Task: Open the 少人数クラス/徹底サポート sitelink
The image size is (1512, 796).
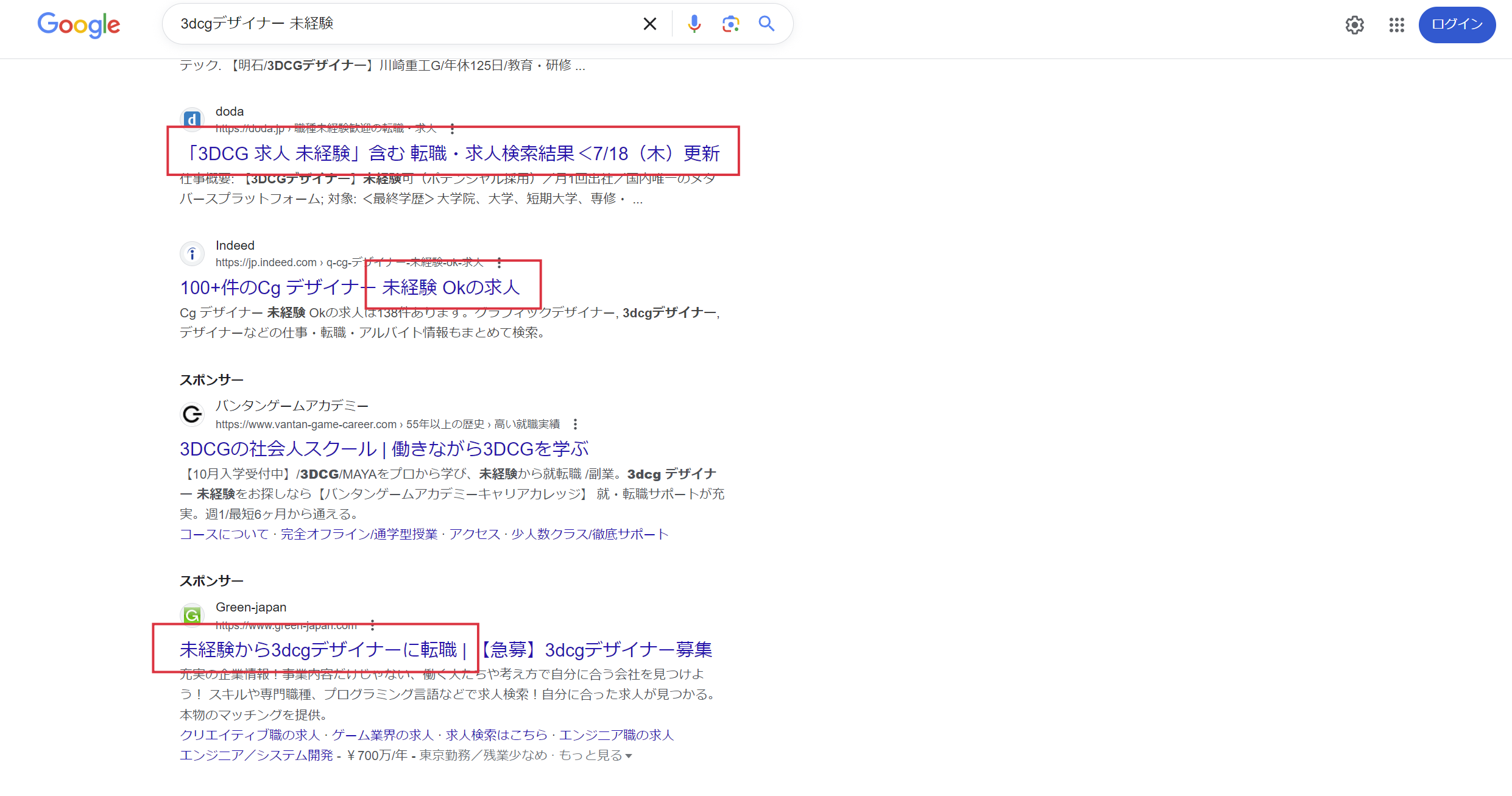Action: pos(590,534)
